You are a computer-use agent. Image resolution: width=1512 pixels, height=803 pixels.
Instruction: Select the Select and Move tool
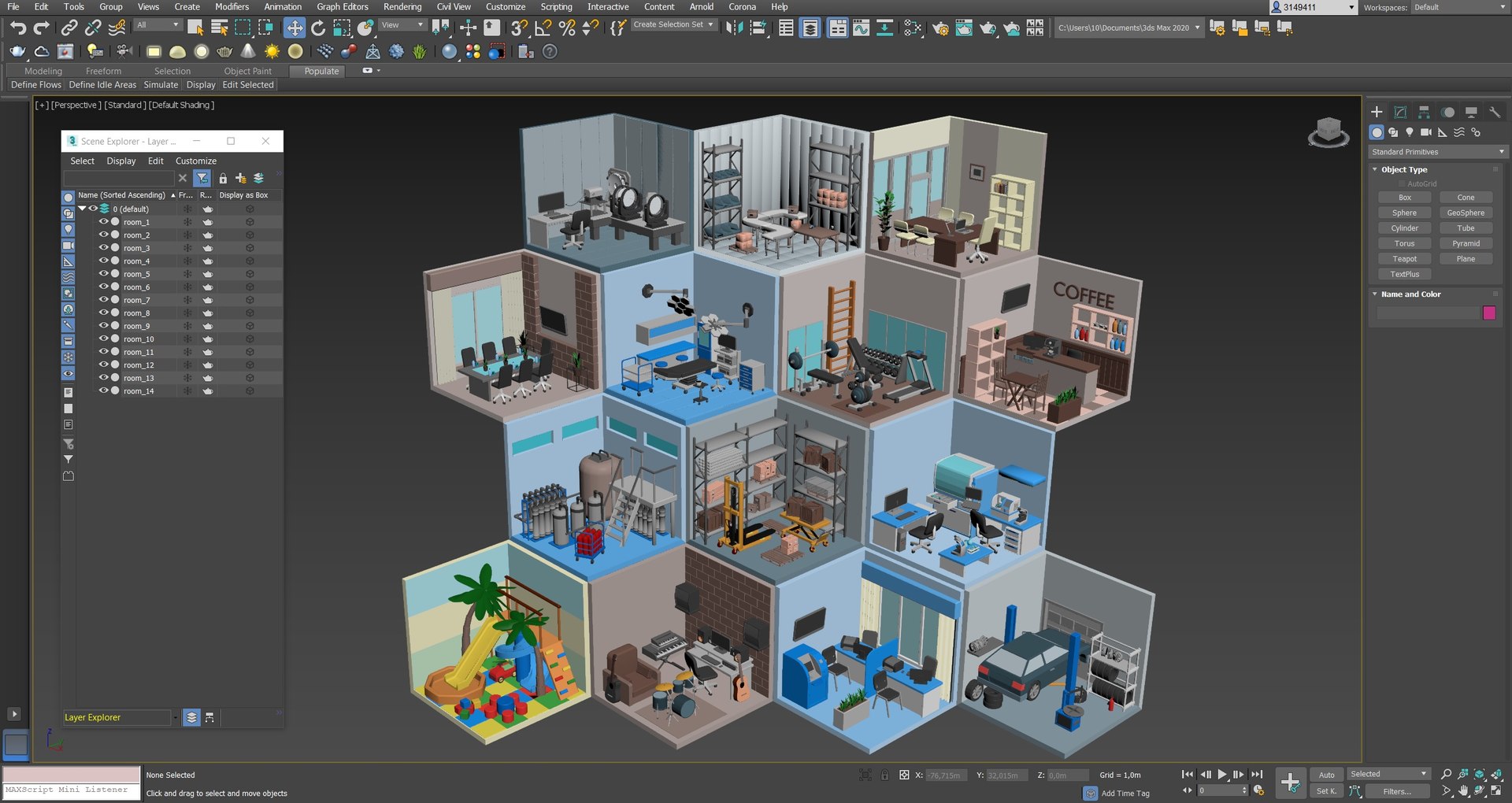pyautogui.click(x=294, y=28)
